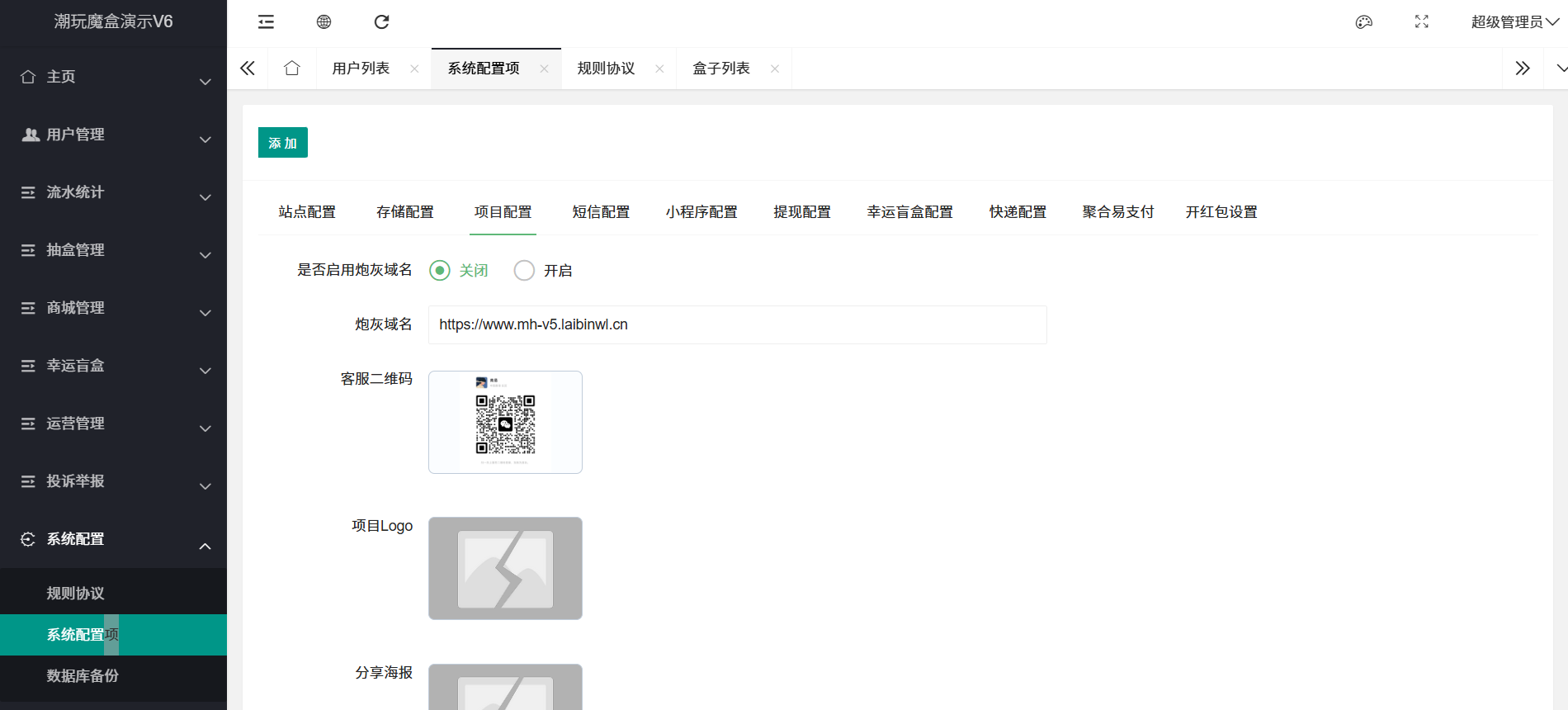
Task: Close the 盒子列表 tab
Action: [775, 69]
